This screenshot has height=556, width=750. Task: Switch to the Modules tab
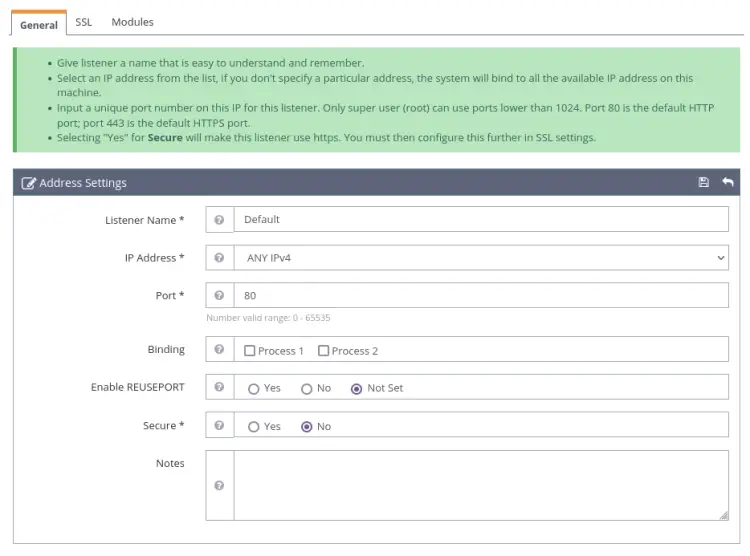[132, 22]
